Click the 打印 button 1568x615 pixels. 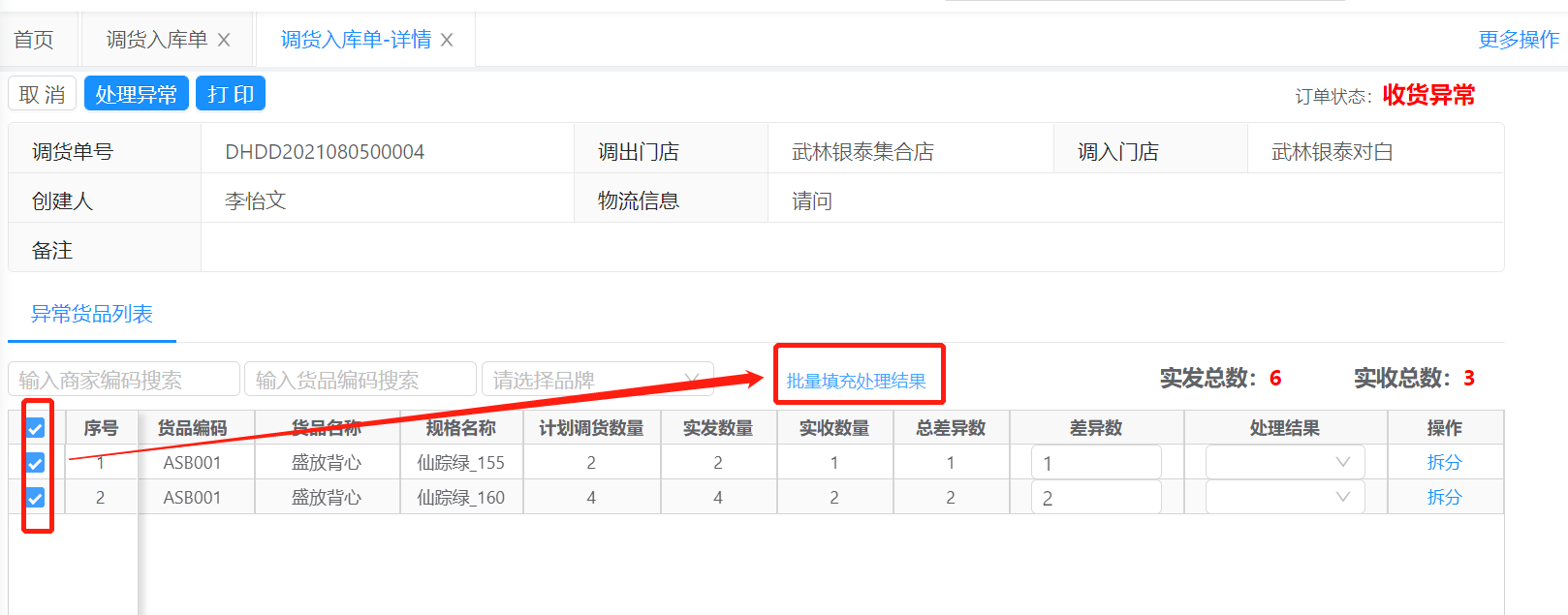(231, 94)
